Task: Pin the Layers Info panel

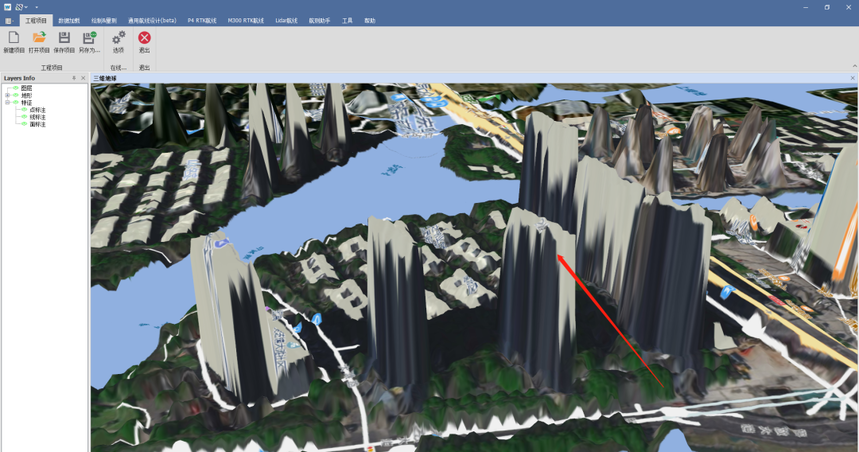Action: (74, 78)
